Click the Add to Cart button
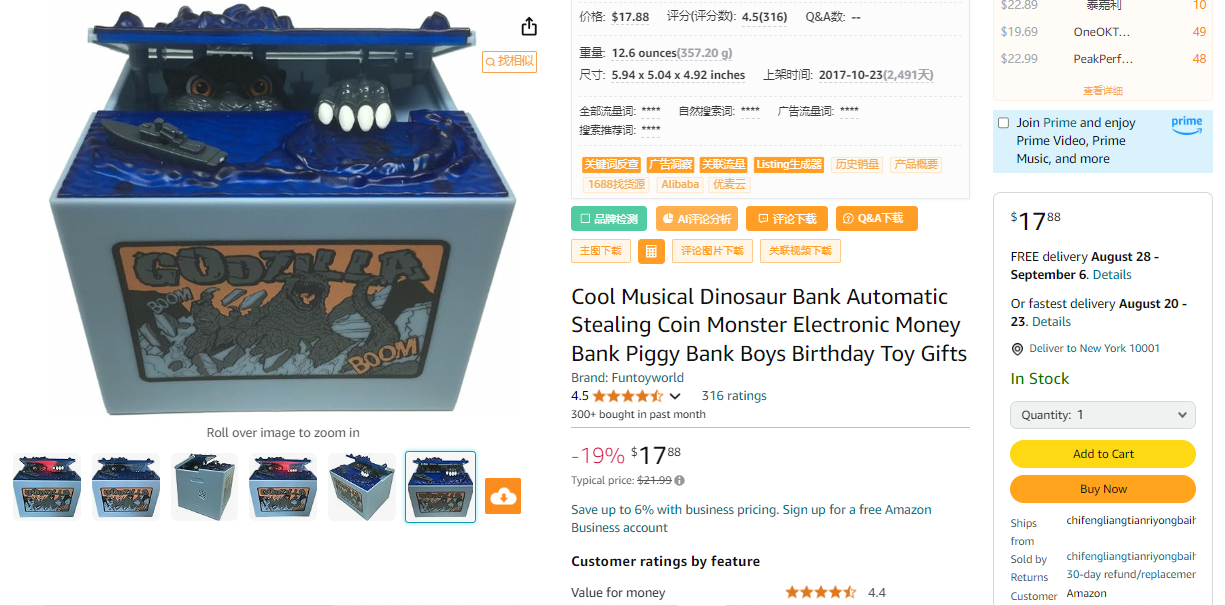This screenshot has height=606, width=1225. click(1103, 454)
